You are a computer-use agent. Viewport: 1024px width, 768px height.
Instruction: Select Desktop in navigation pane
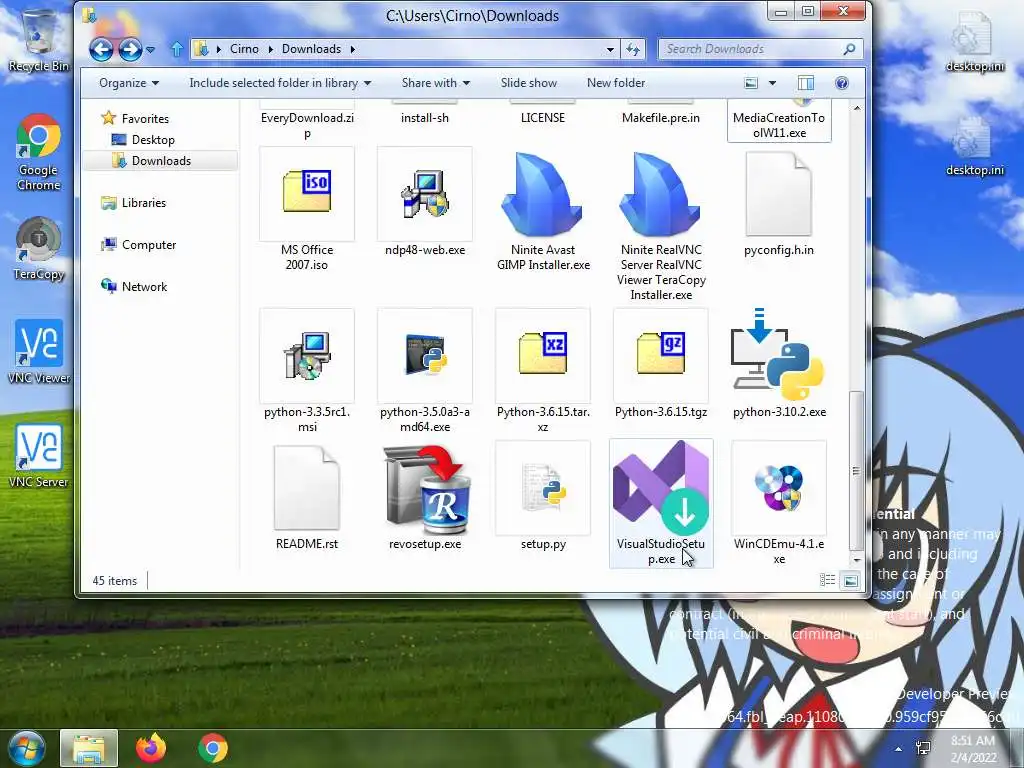click(x=153, y=140)
